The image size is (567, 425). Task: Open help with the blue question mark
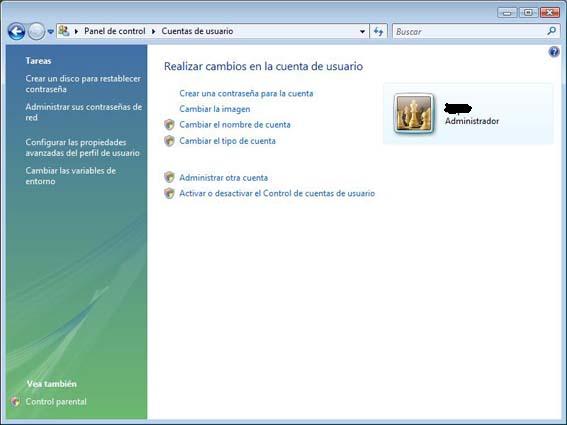click(x=554, y=52)
